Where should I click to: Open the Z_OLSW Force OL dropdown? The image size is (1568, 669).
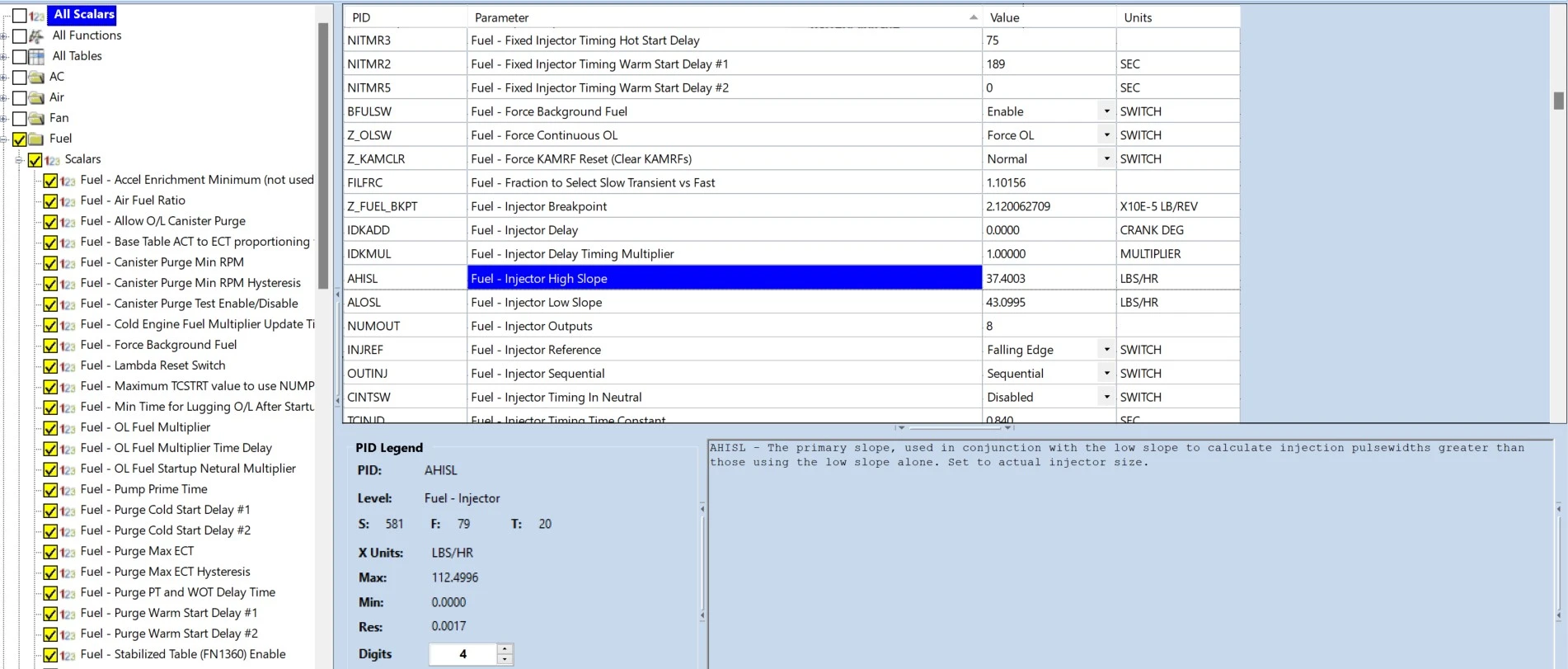pos(1106,135)
